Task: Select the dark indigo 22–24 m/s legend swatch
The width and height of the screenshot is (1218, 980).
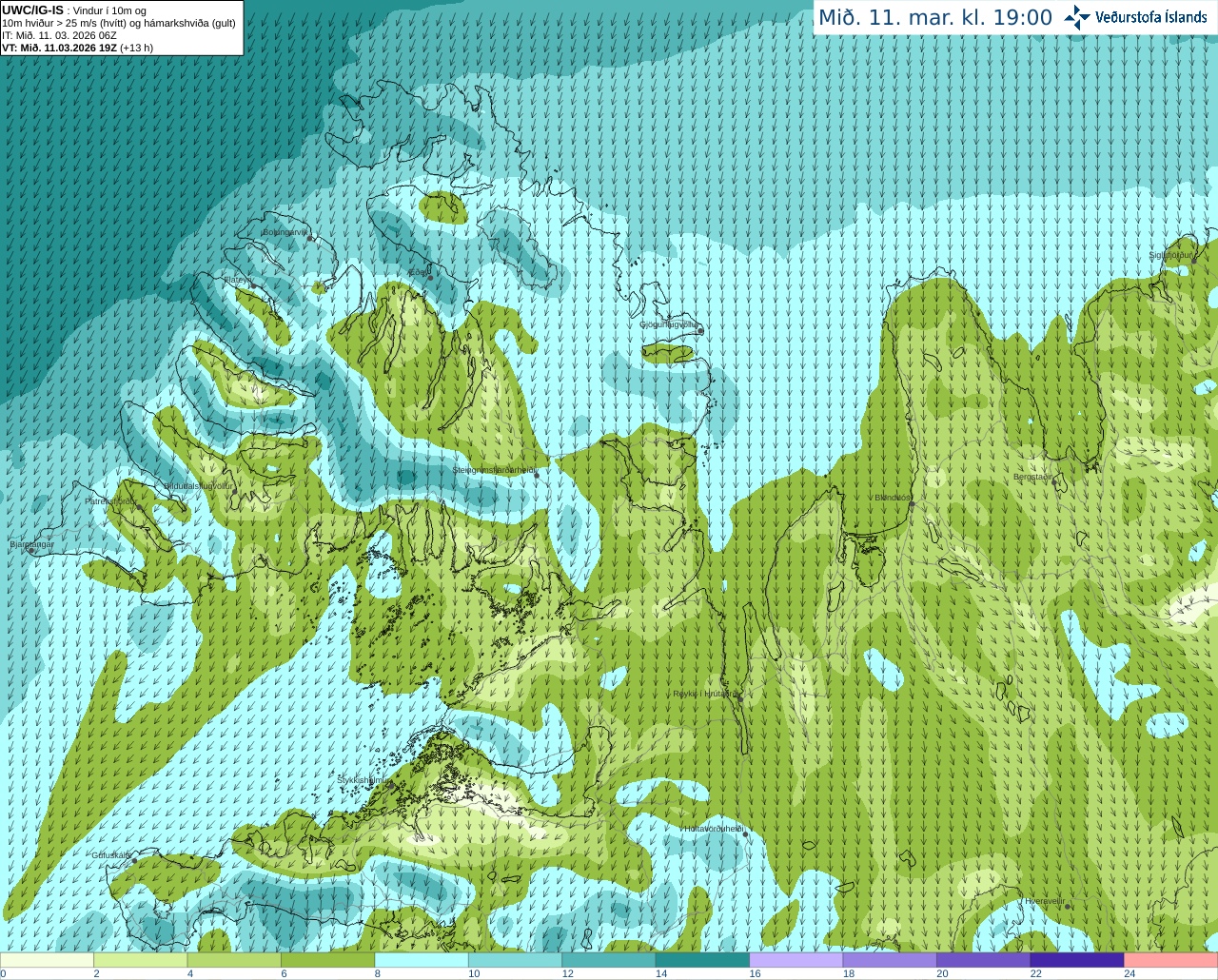Action: (x=1077, y=960)
